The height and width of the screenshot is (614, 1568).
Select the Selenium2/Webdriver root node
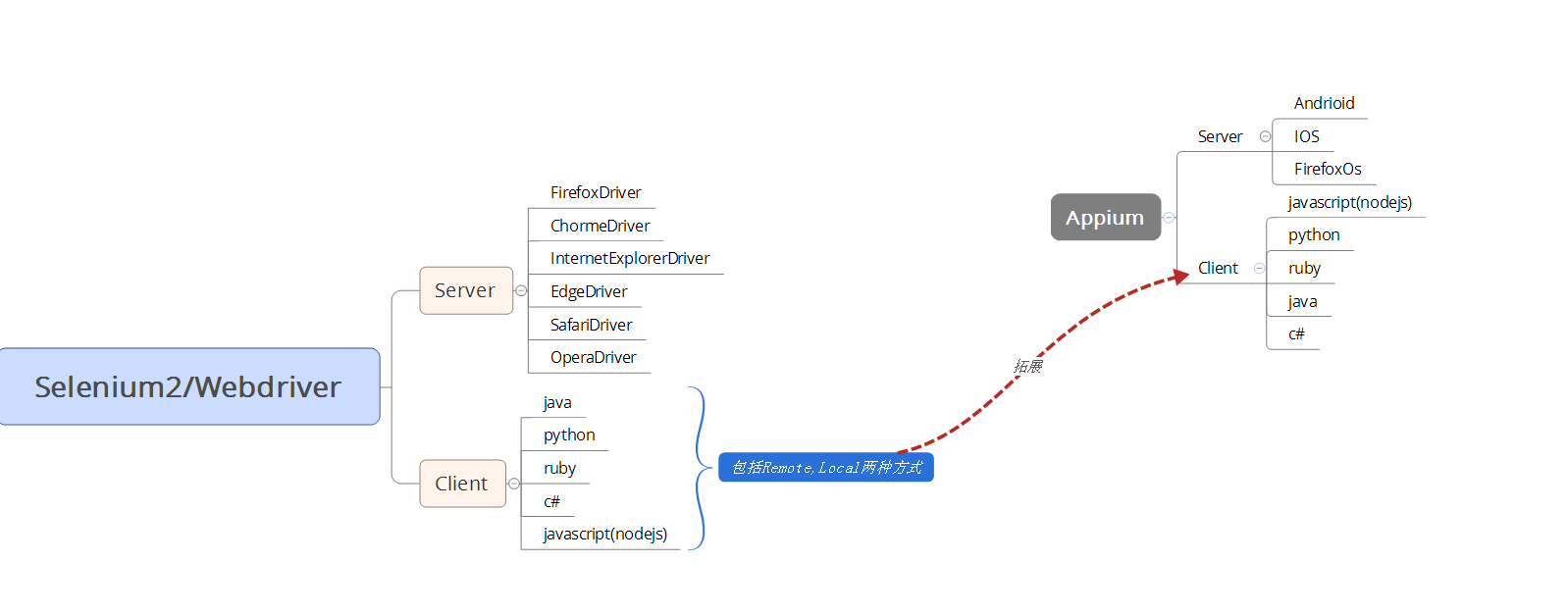click(x=189, y=386)
